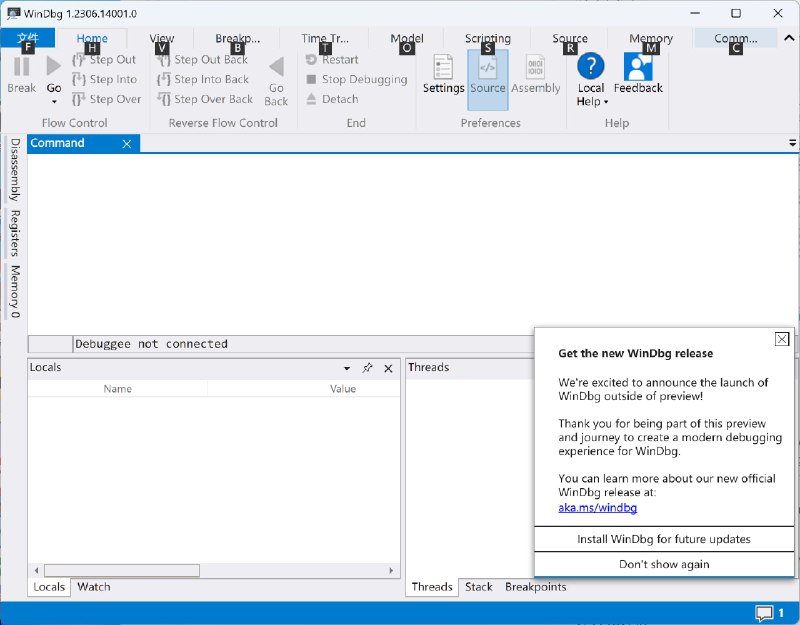Click the Stop Debugging square icon
The width and height of the screenshot is (800, 625).
click(x=311, y=80)
